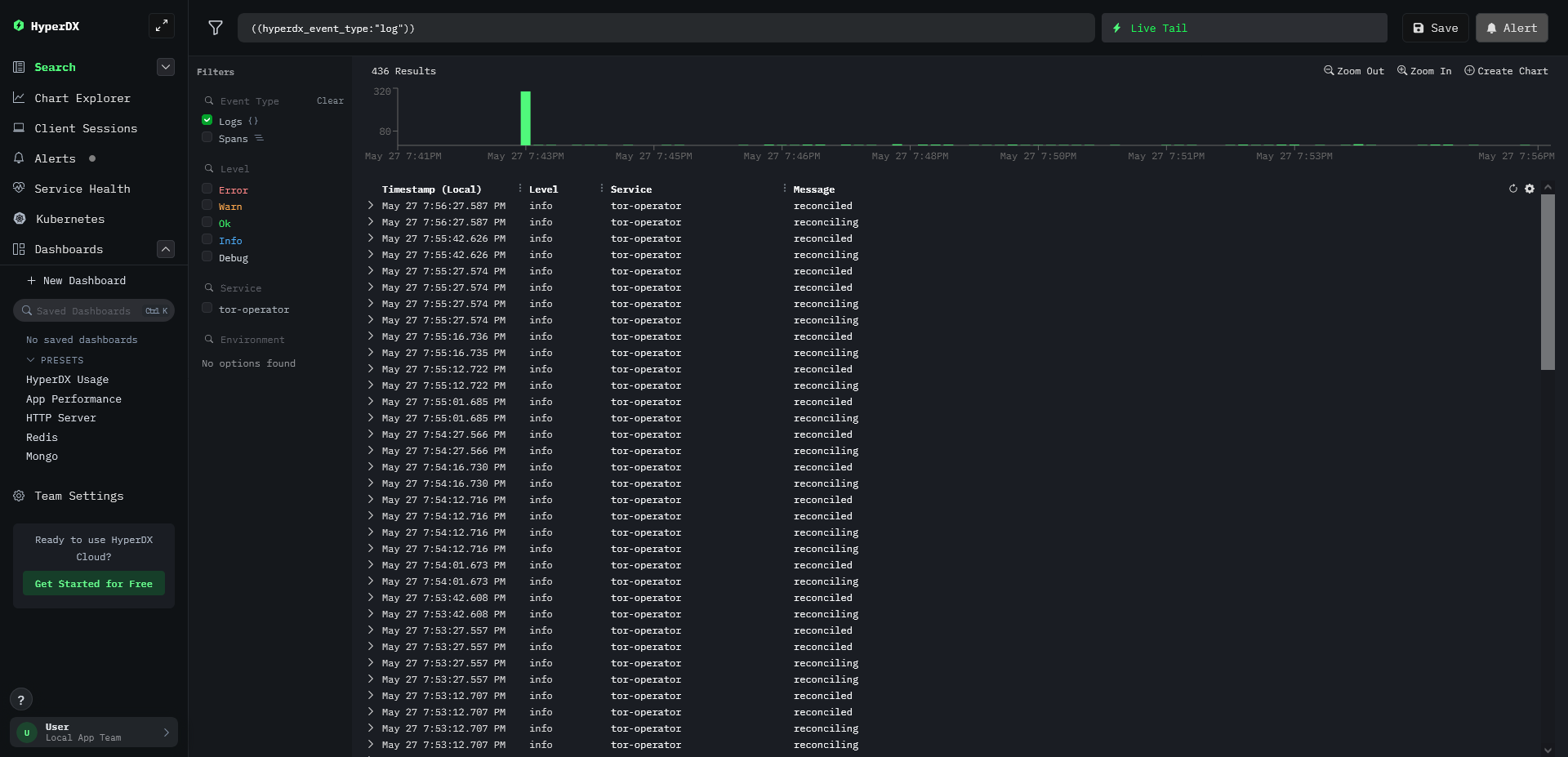The width and height of the screenshot is (1568, 757).
Task: Click the Search sidebar icon
Action: point(19,67)
